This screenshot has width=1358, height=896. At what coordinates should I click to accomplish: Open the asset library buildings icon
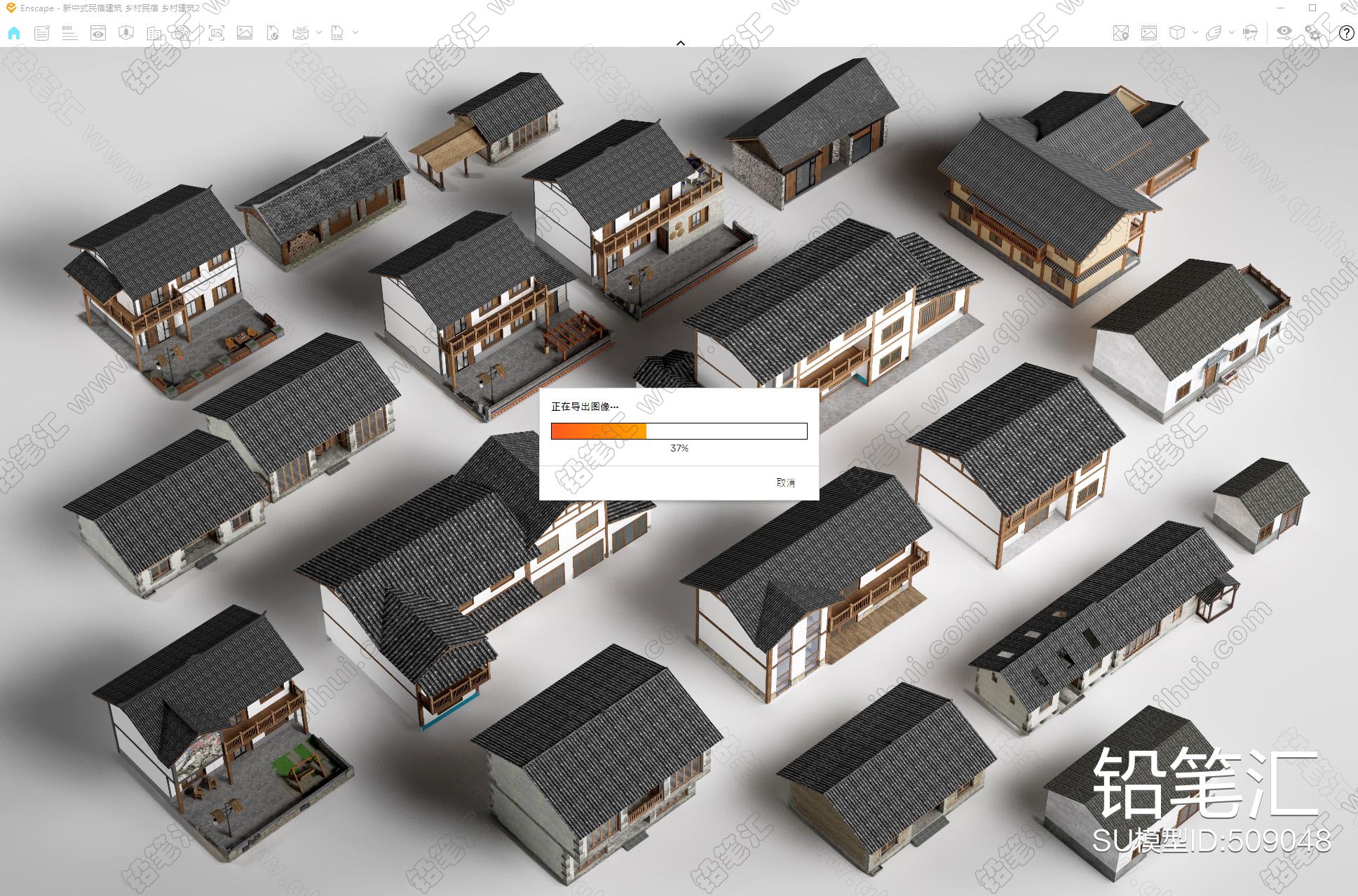154,33
